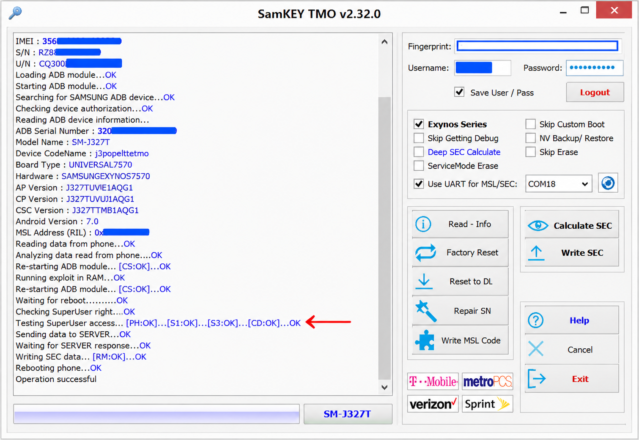Focus the Fingerprint input field
639x440 pixels.
(x=537, y=46)
